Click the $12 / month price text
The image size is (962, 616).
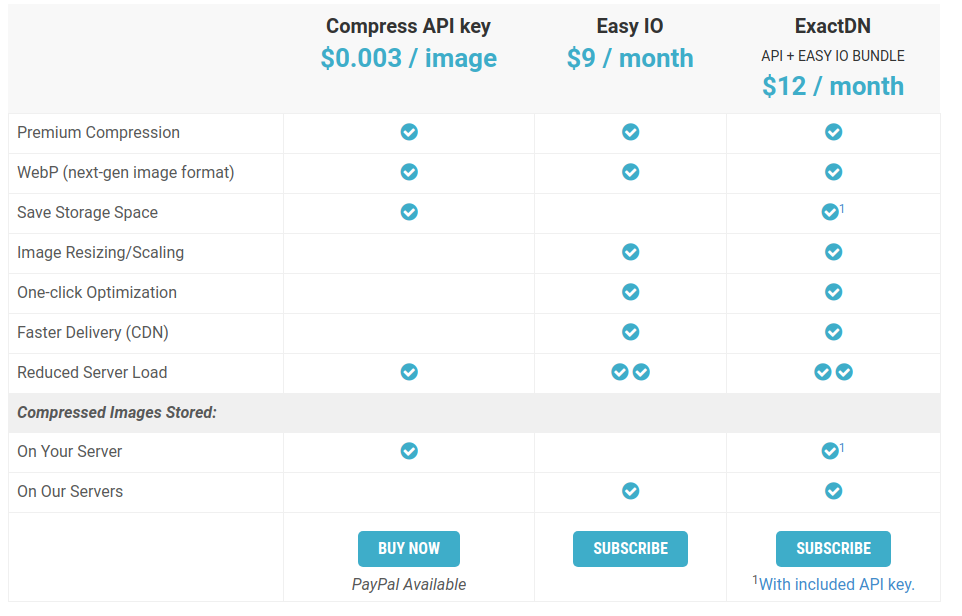[x=833, y=86]
